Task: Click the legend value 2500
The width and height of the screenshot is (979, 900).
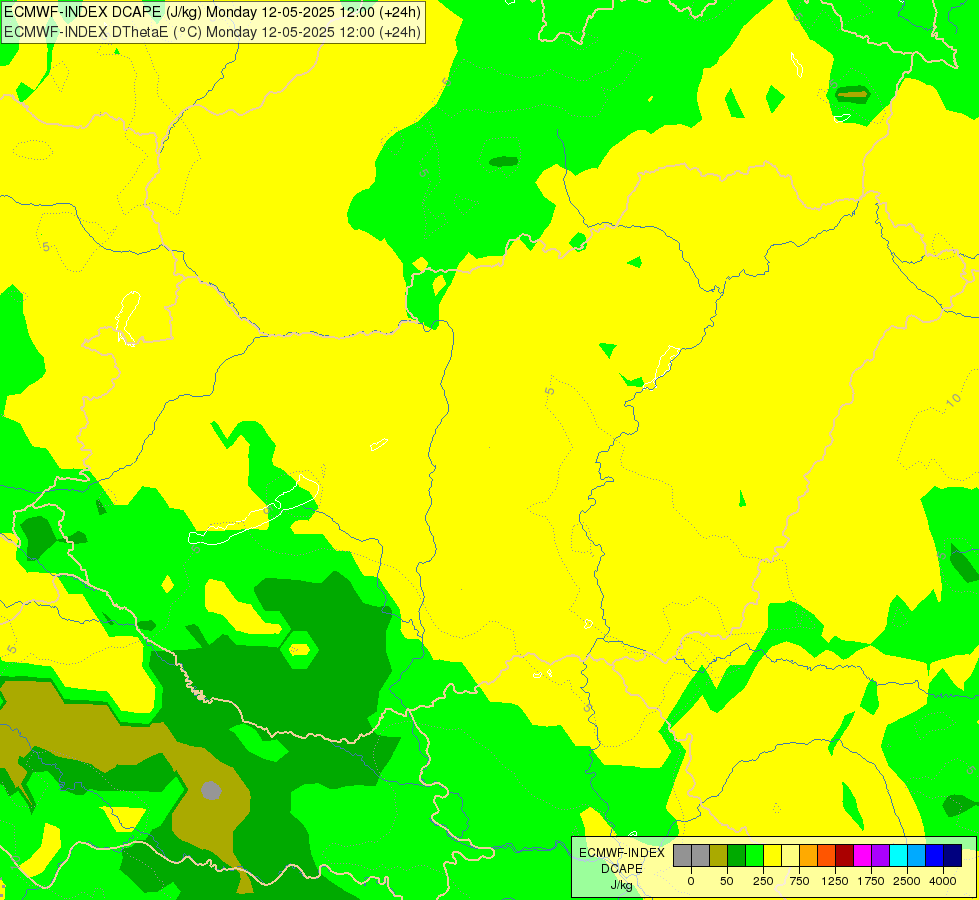Action: pos(907,881)
